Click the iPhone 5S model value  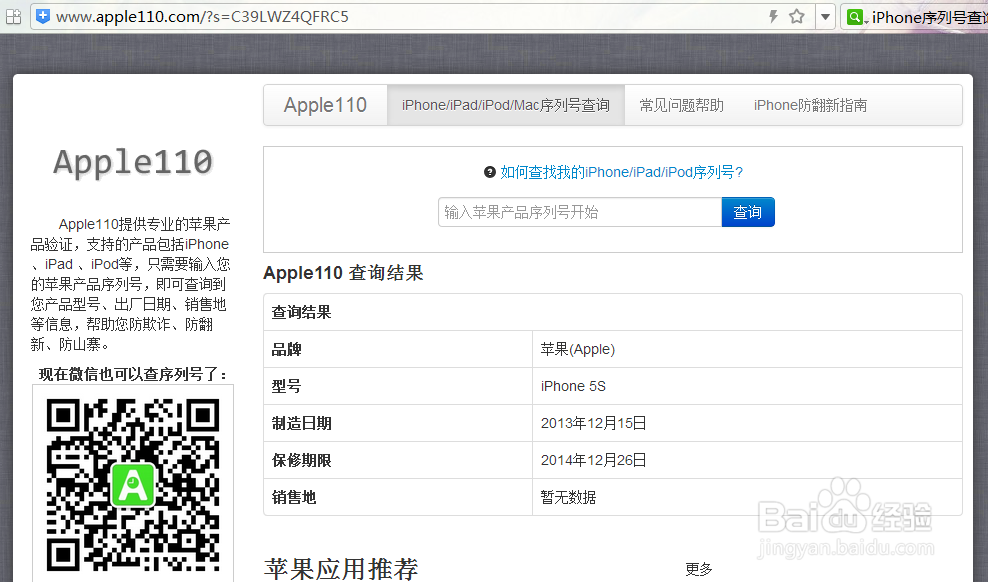point(573,386)
